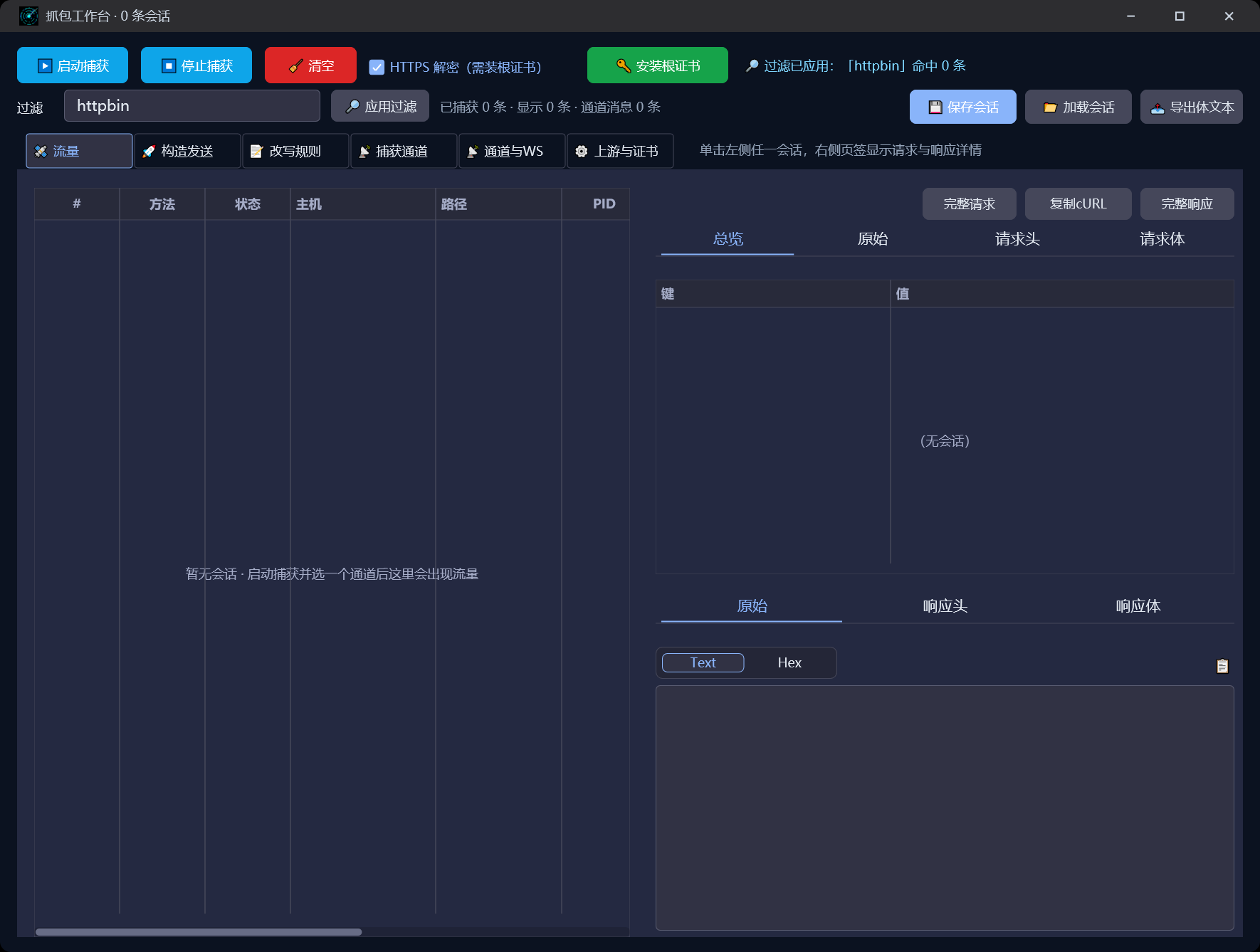Load a session via 加载会话
This screenshot has height=952, width=1260.
click(1078, 107)
